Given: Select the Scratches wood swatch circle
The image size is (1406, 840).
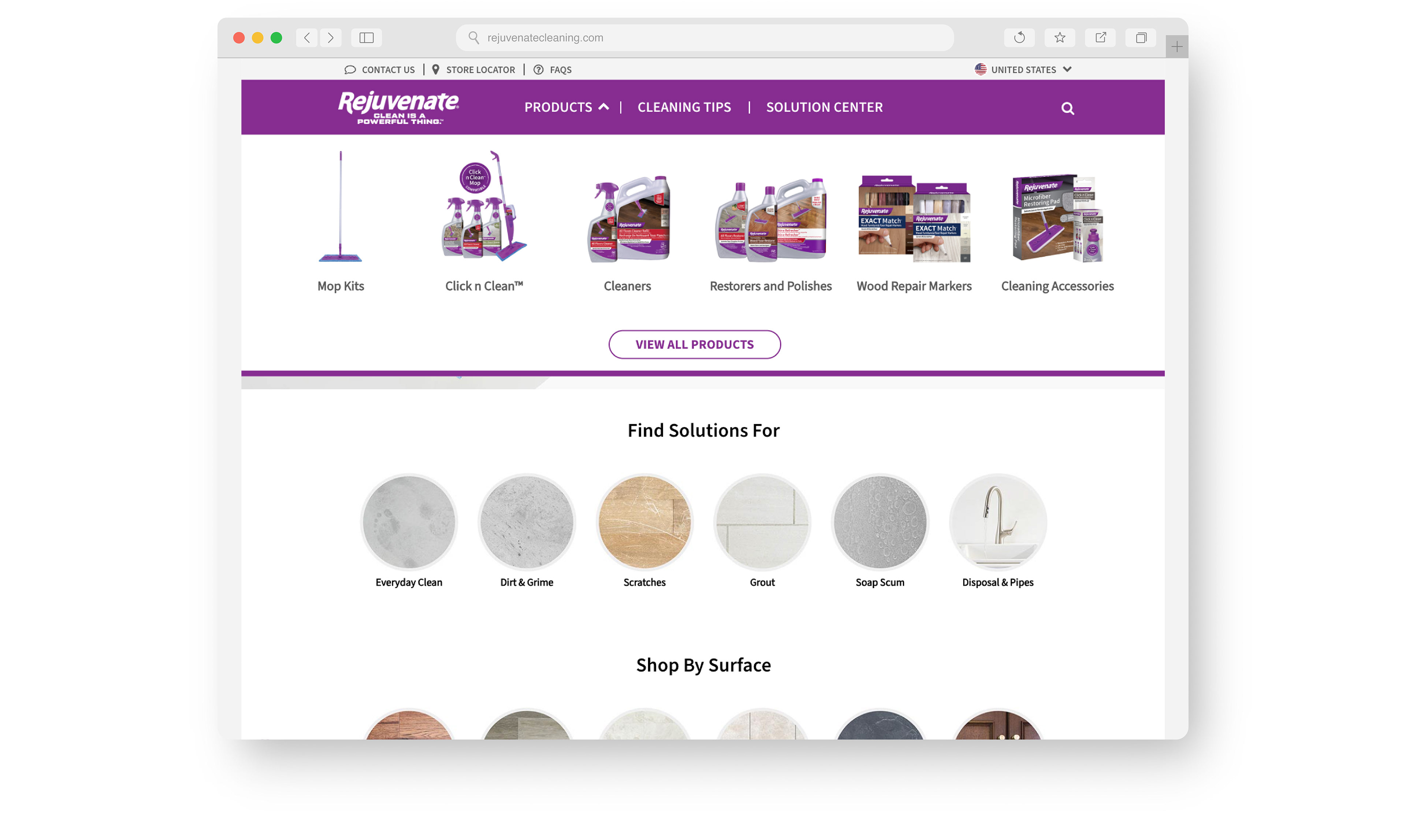Looking at the screenshot, I should 644,522.
